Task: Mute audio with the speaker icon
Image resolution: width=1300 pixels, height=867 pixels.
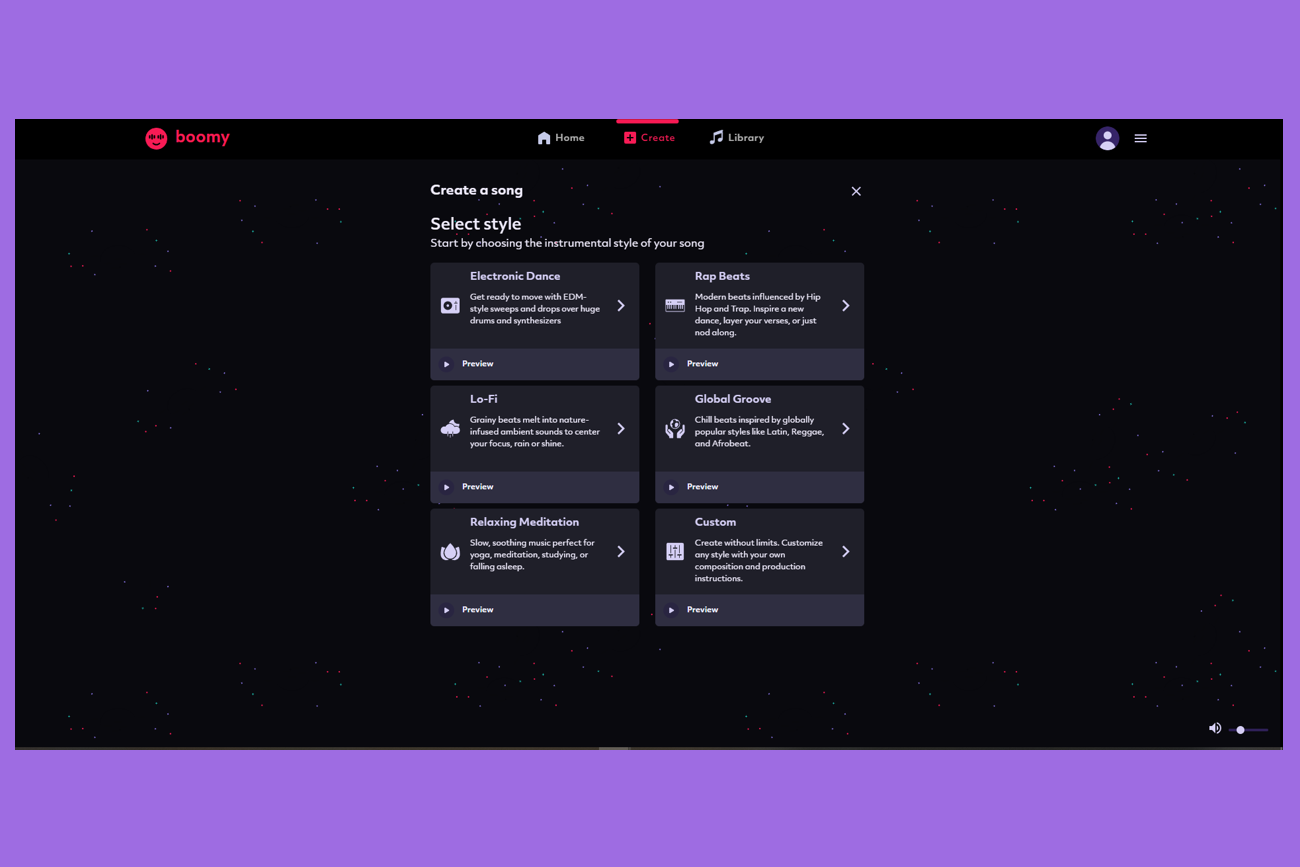Action: click(x=1214, y=728)
